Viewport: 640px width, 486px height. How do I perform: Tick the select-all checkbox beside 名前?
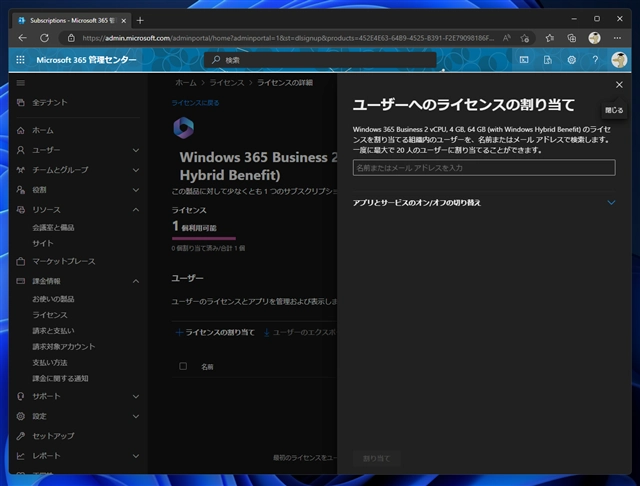point(183,366)
